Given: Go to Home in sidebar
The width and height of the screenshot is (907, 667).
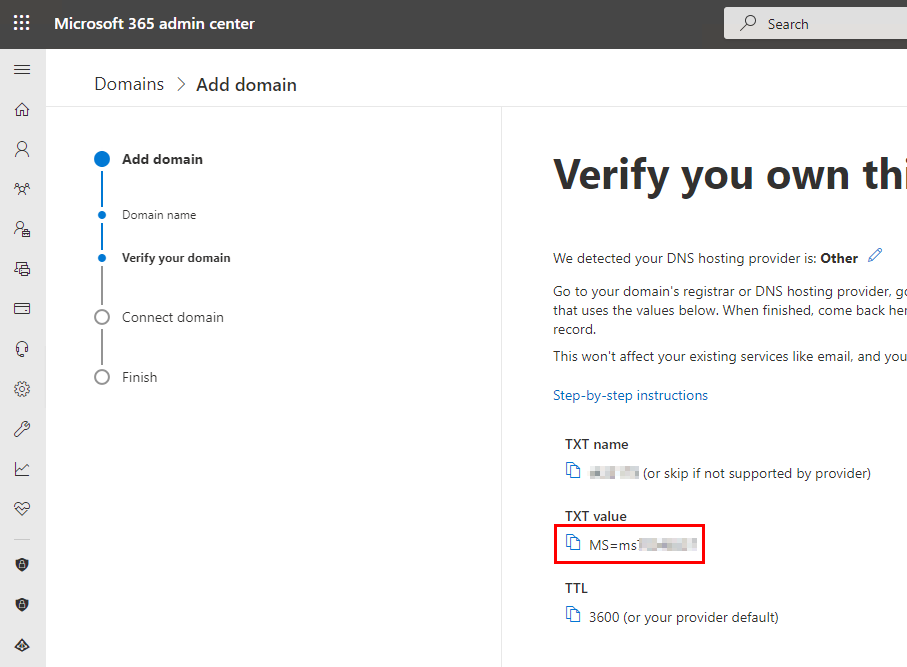Looking at the screenshot, I should click(x=22, y=109).
